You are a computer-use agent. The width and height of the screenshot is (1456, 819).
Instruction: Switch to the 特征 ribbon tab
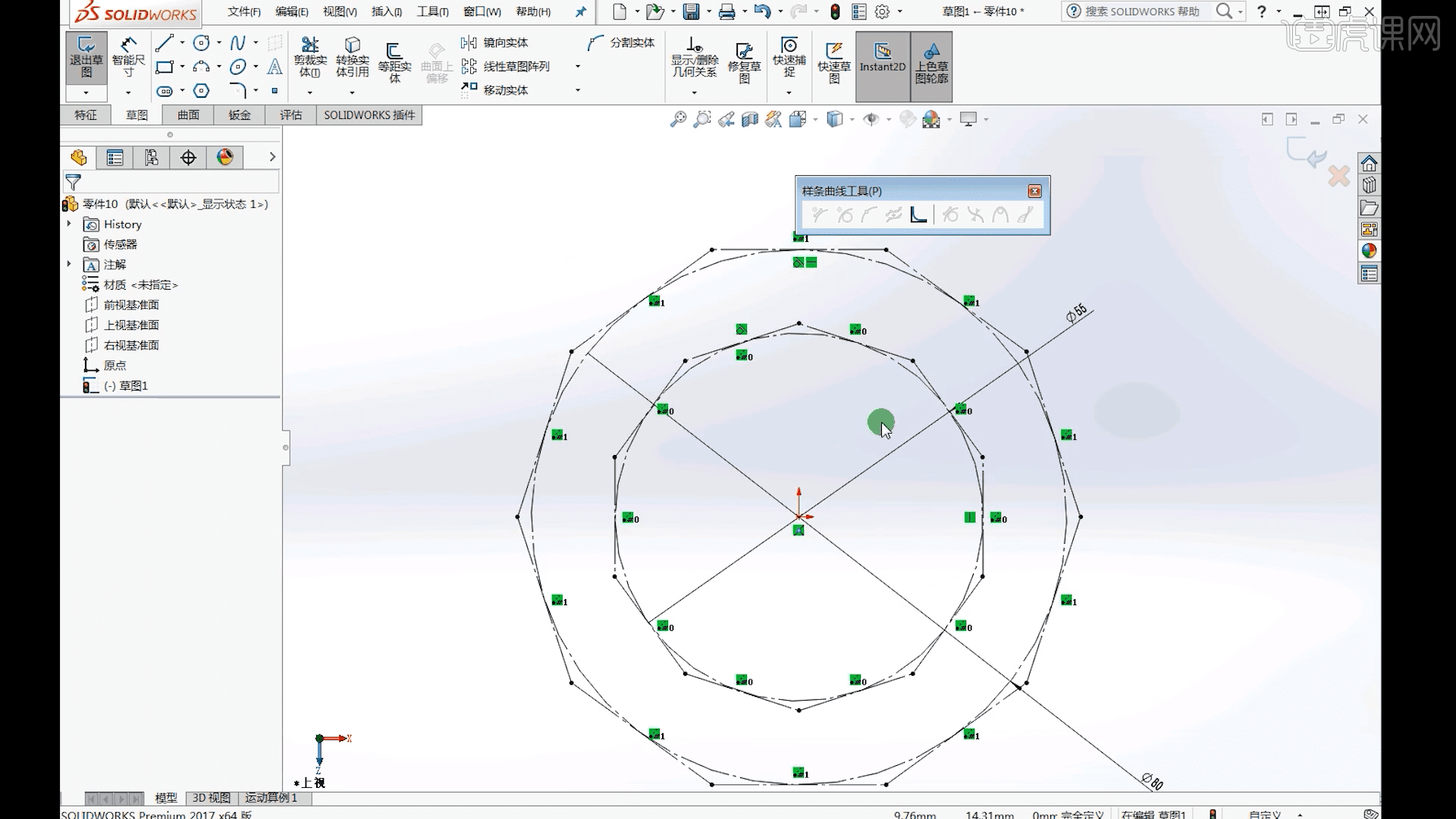click(x=86, y=115)
